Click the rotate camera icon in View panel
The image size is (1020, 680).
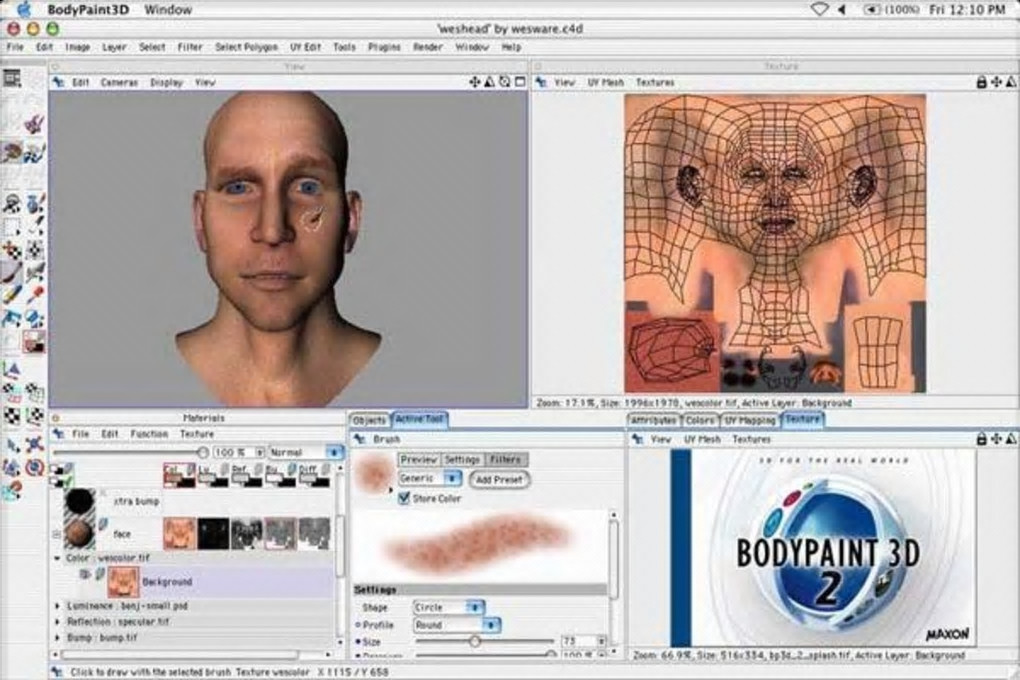(x=505, y=82)
